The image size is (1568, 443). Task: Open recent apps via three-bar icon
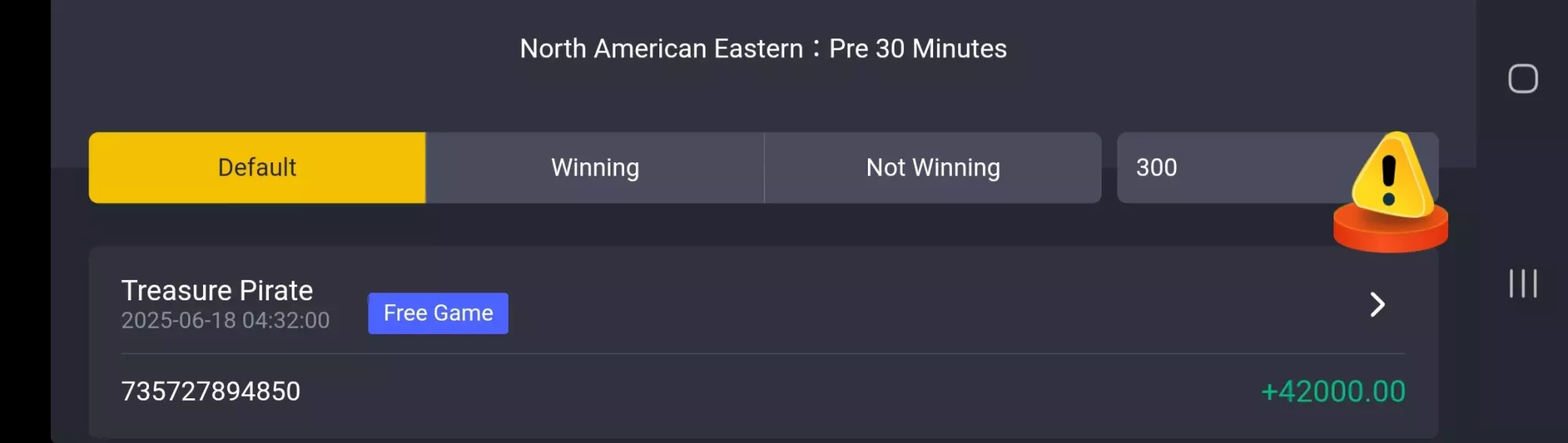pyautogui.click(x=1523, y=283)
